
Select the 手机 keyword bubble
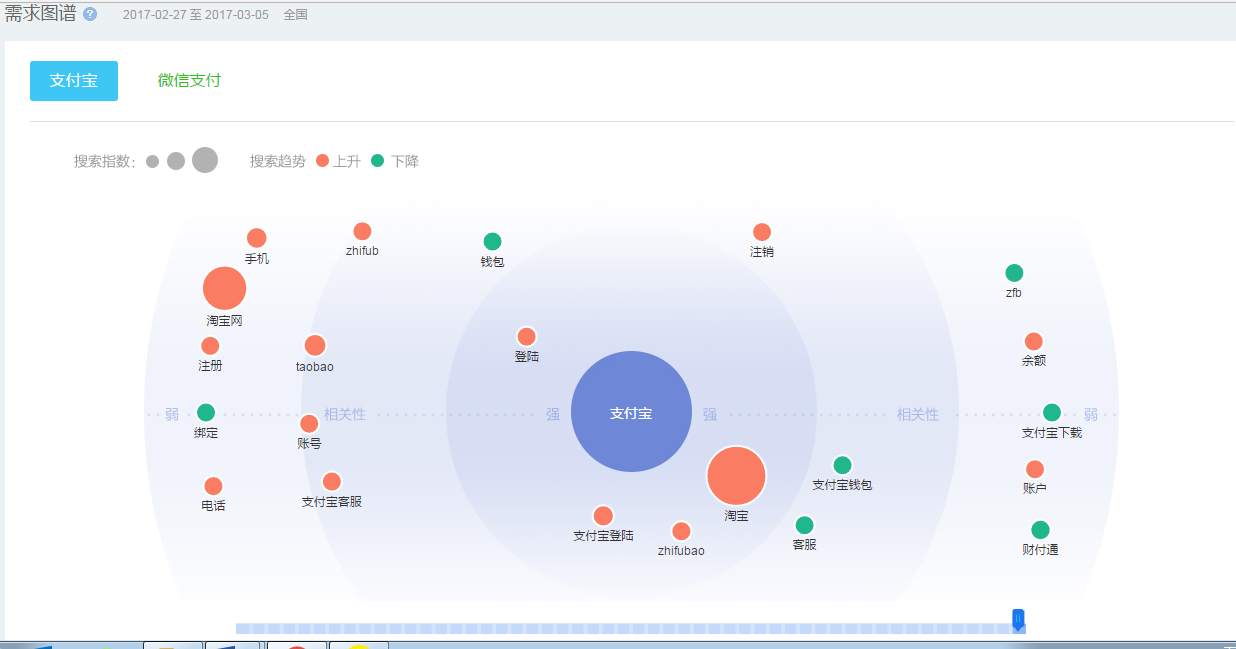coord(257,238)
